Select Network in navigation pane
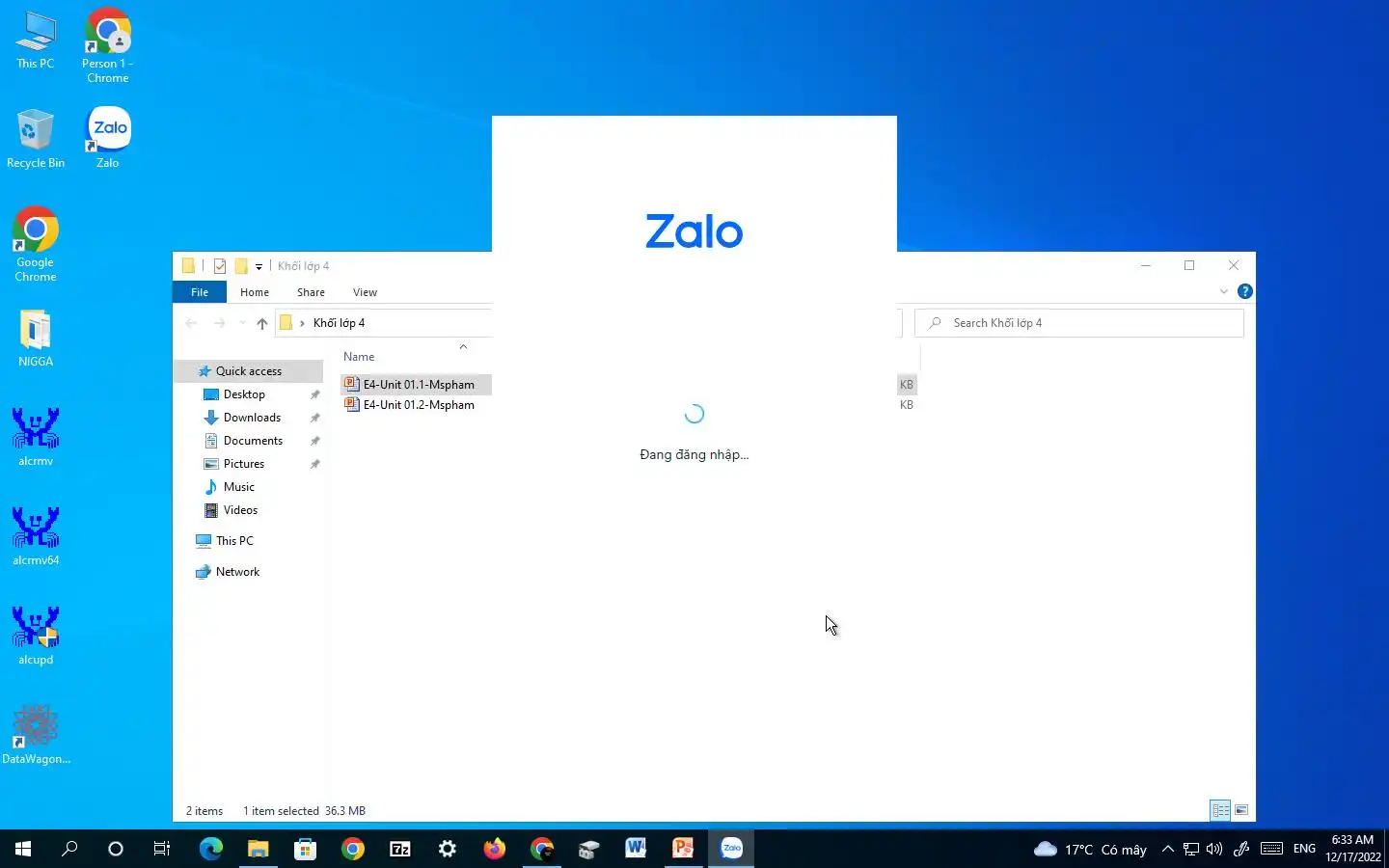 pos(237,572)
